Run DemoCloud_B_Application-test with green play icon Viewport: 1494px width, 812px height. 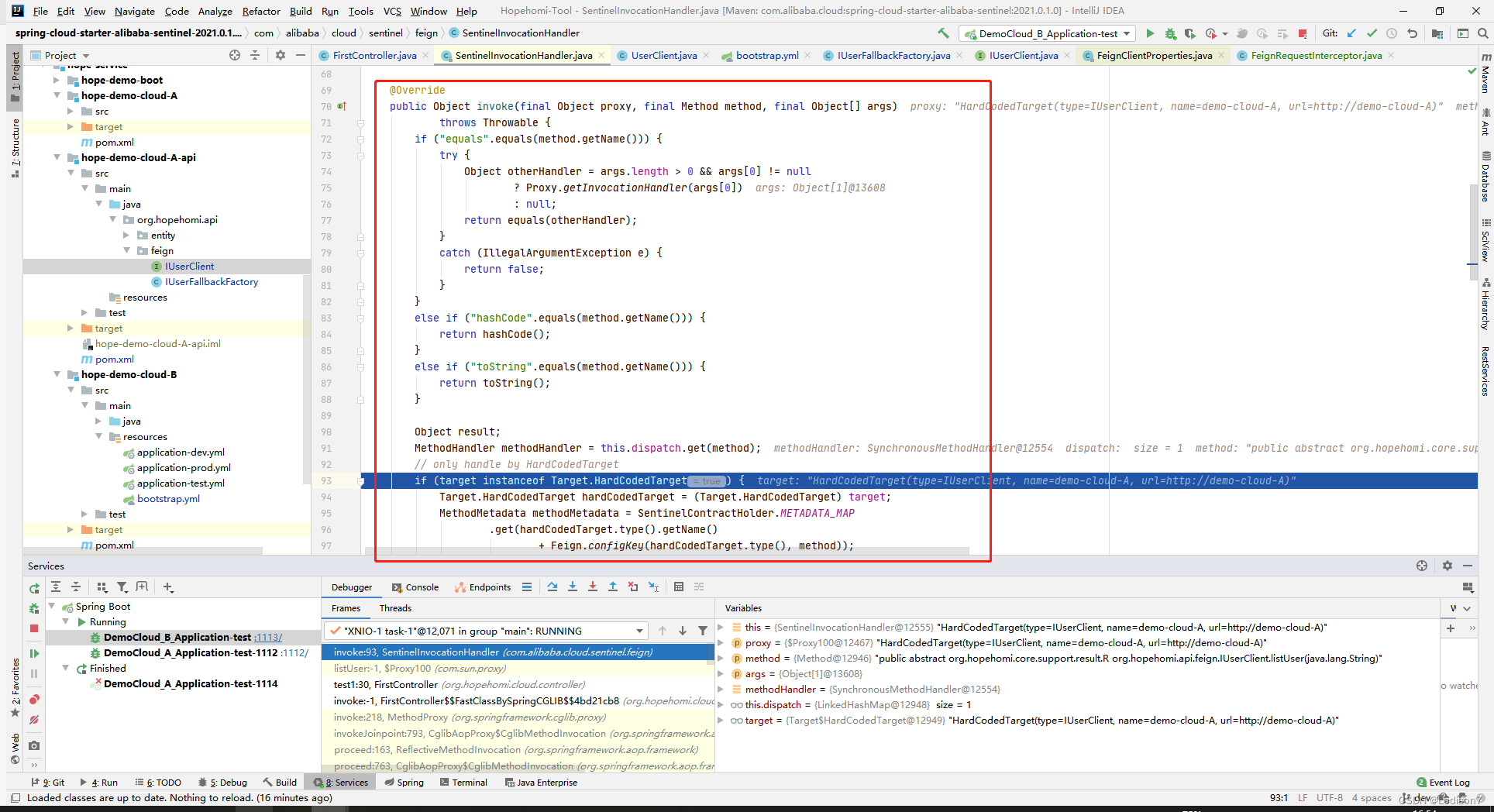(x=1150, y=33)
